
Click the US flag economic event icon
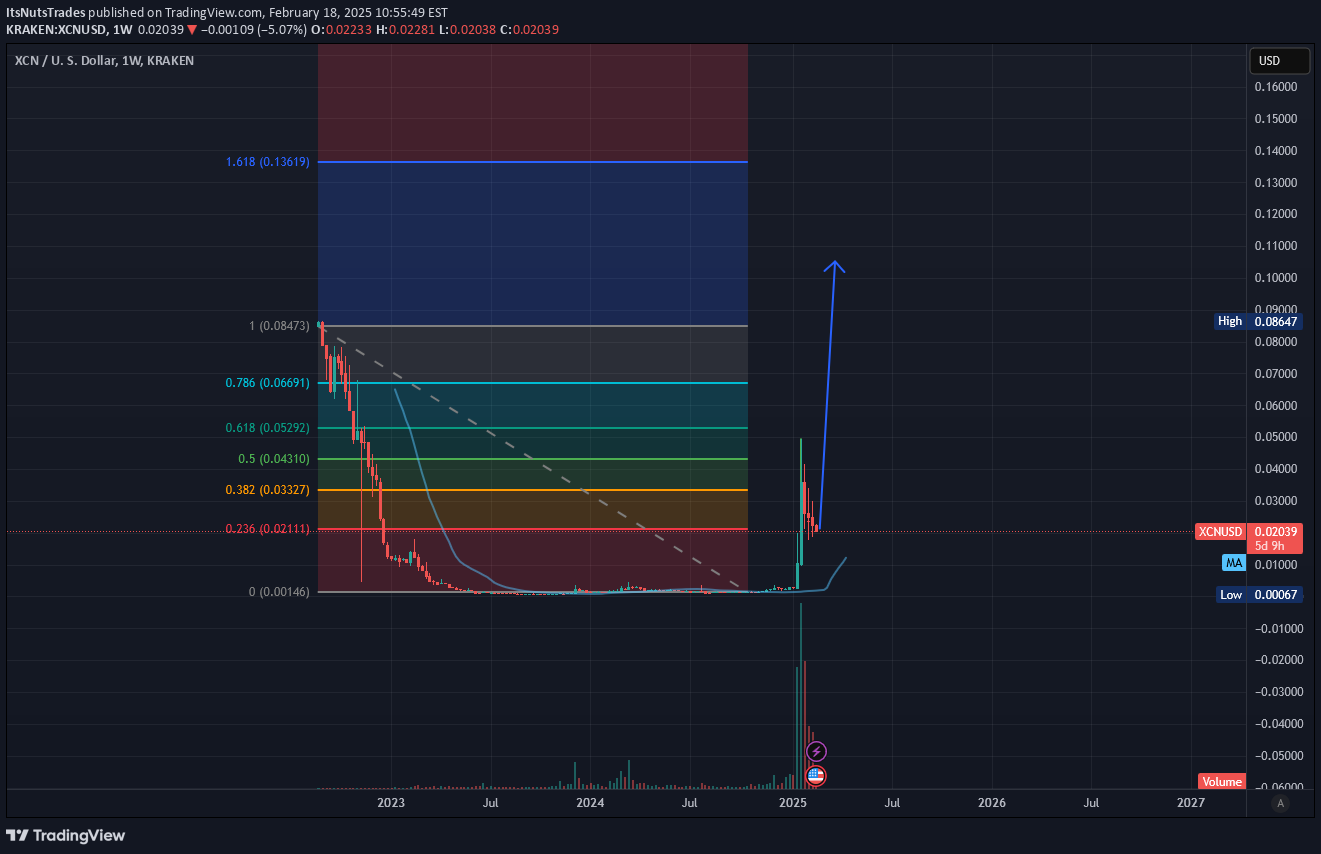816,775
